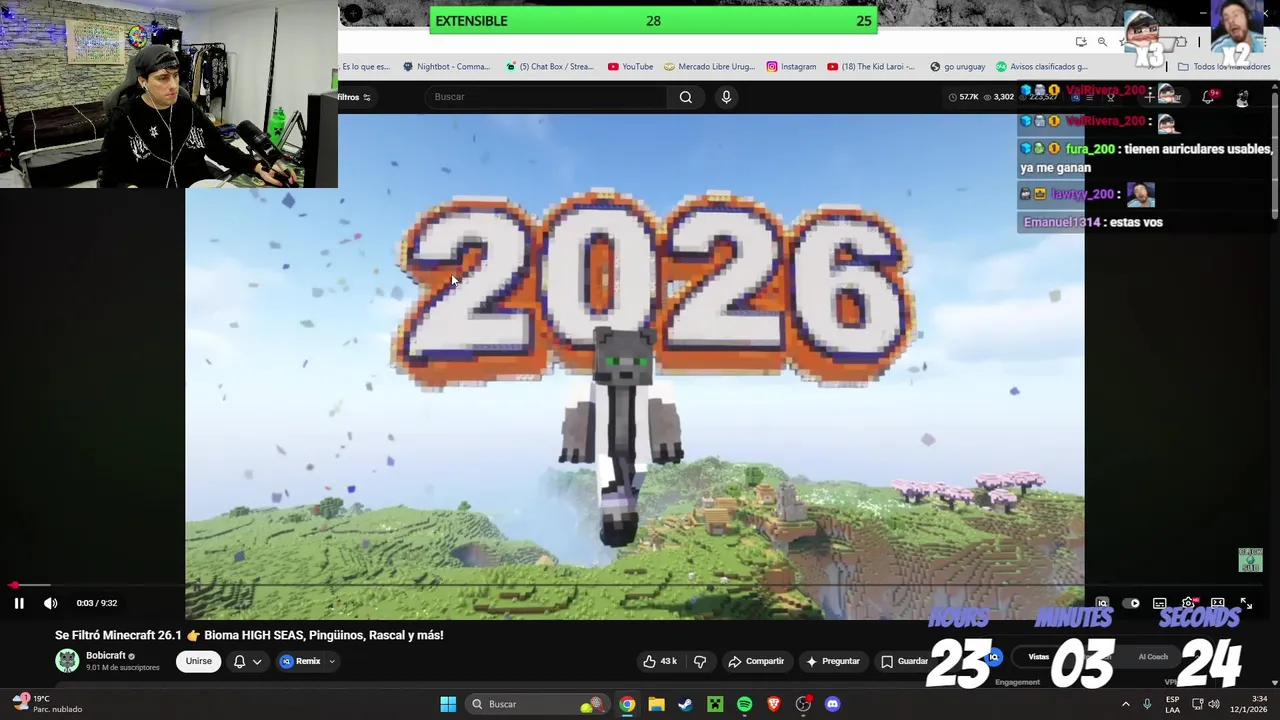Open File Explorer from the taskbar
The height and width of the screenshot is (720, 1280).
click(x=656, y=704)
